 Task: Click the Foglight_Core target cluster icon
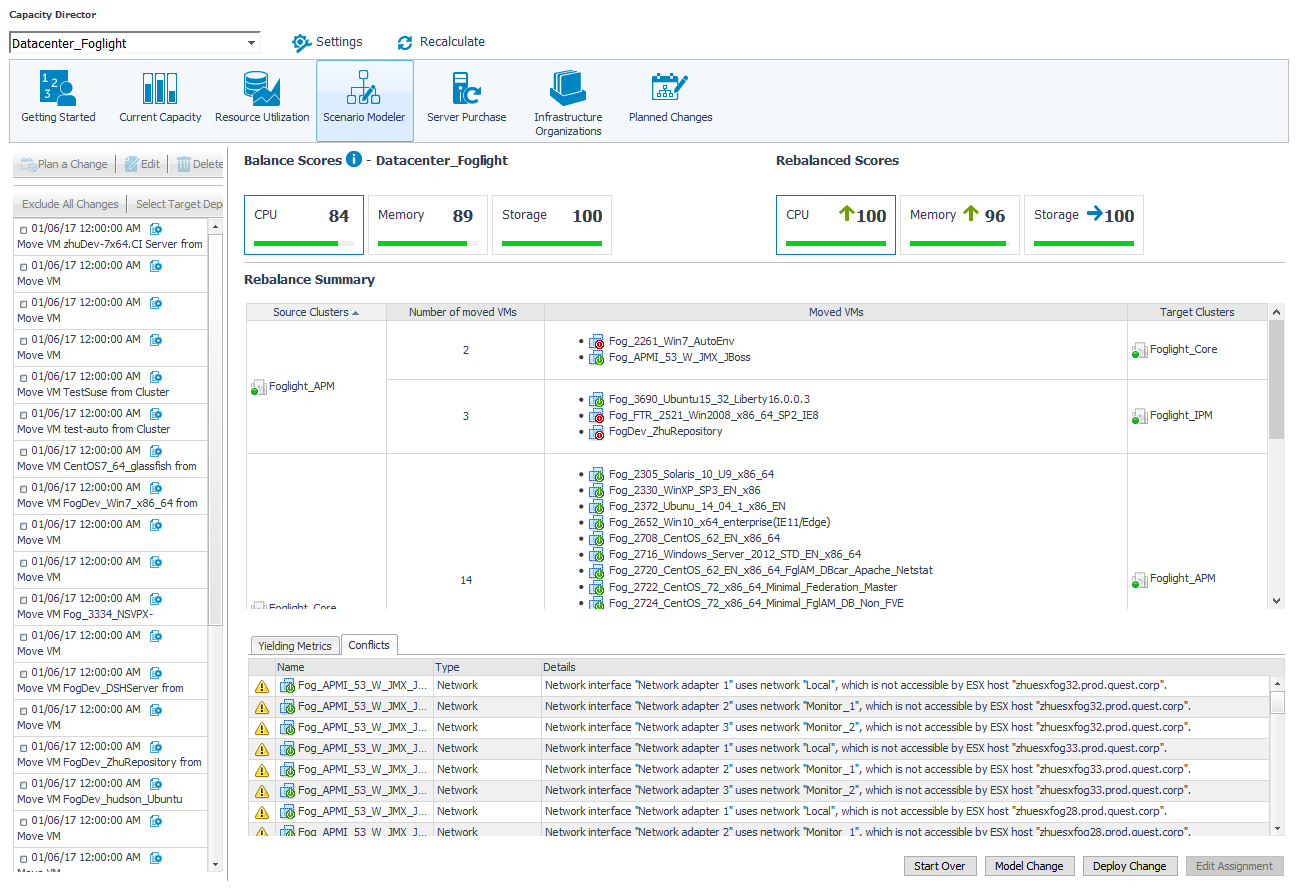click(x=1140, y=350)
